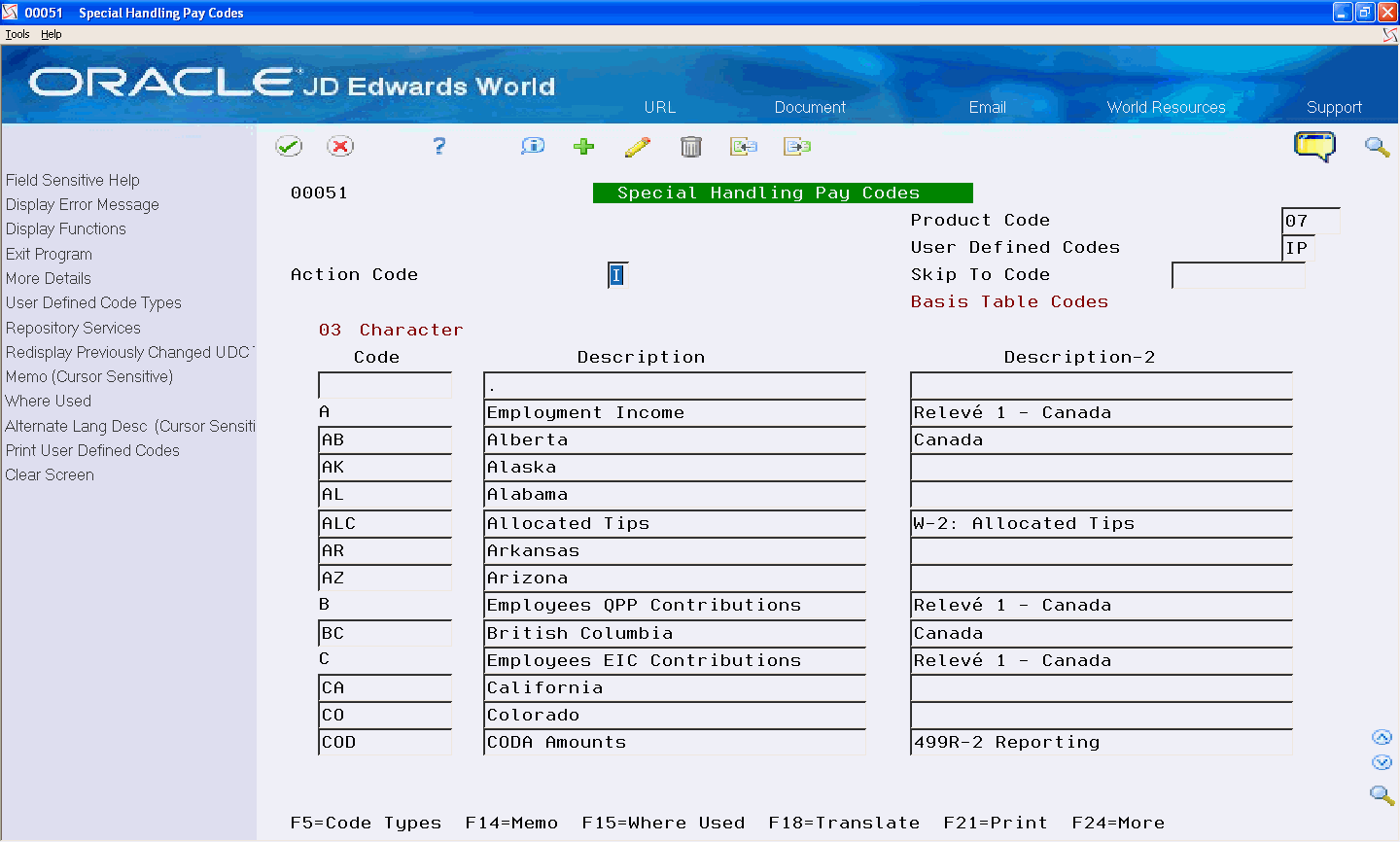The width and height of the screenshot is (1400, 842).
Task: Select the pencil edit icon
Action: 638,146
